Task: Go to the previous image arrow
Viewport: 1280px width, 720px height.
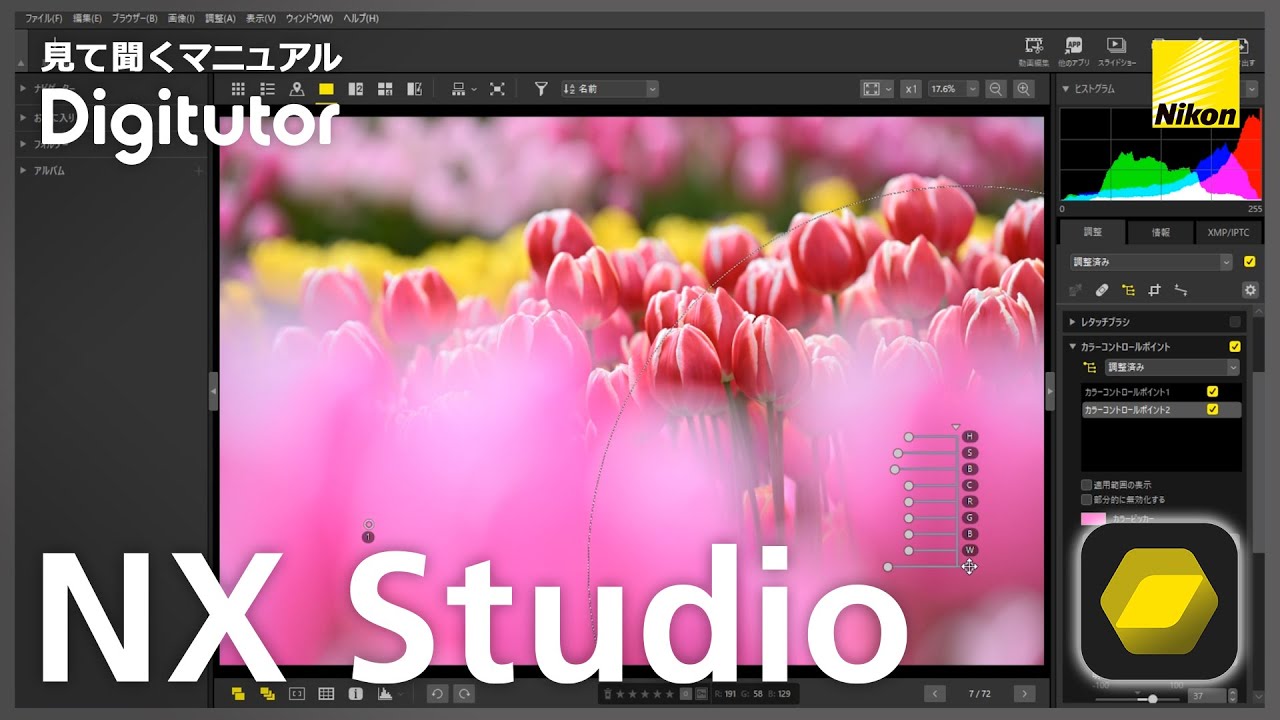Action: click(x=934, y=693)
